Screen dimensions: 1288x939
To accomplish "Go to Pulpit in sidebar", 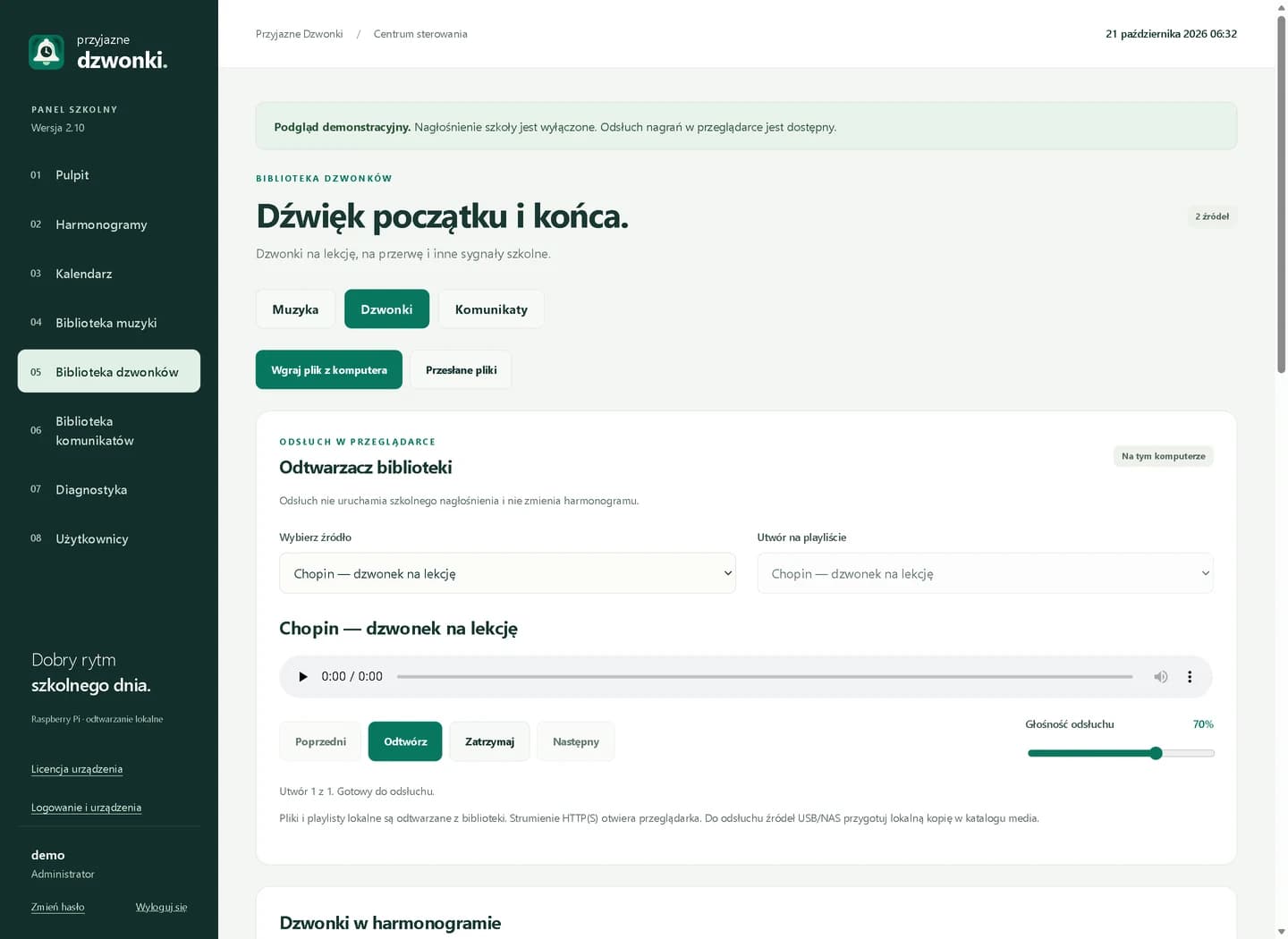I will point(109,175).
